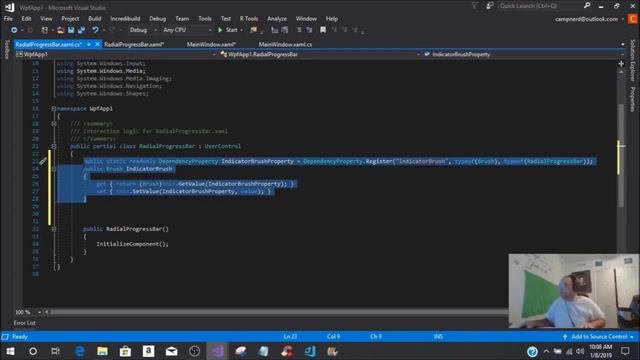640x360 pixels.
Task: Open the Debug menu
Action: (x=158, y=19)
